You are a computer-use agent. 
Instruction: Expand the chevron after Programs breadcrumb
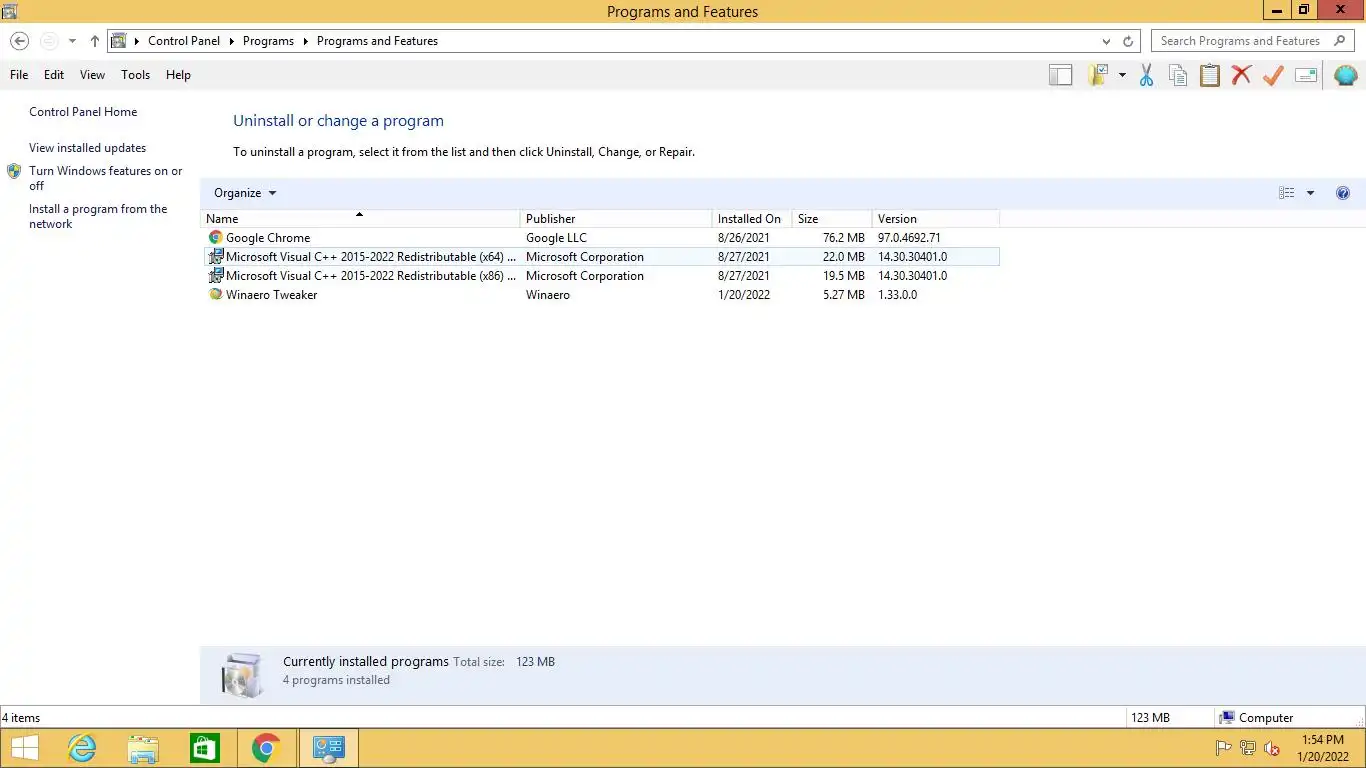[305, 41]
